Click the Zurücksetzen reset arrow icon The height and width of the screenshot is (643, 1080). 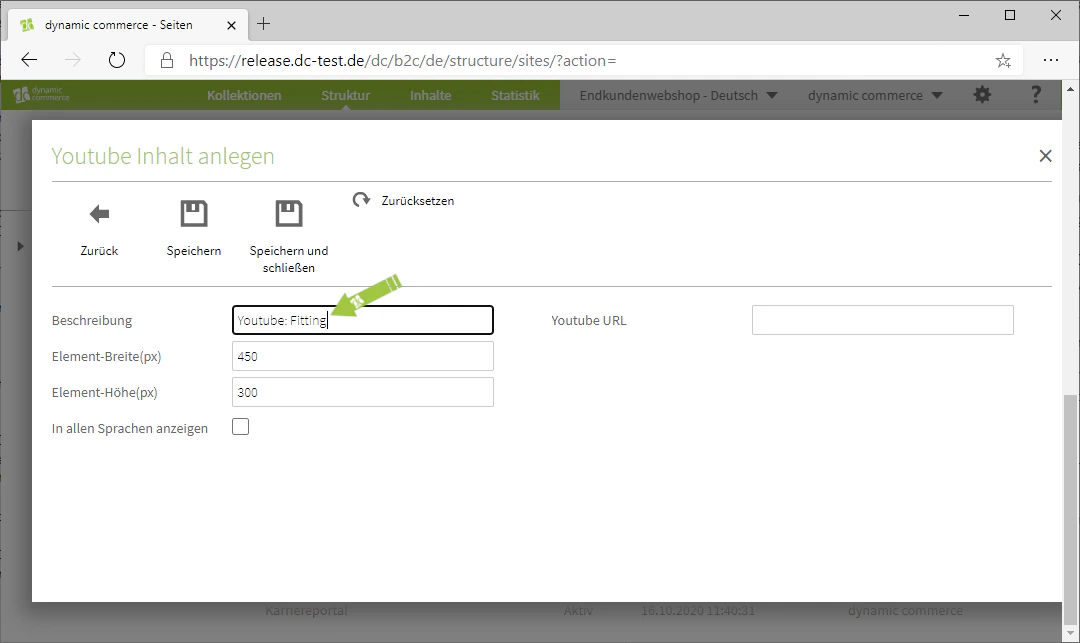click(362, 200)
